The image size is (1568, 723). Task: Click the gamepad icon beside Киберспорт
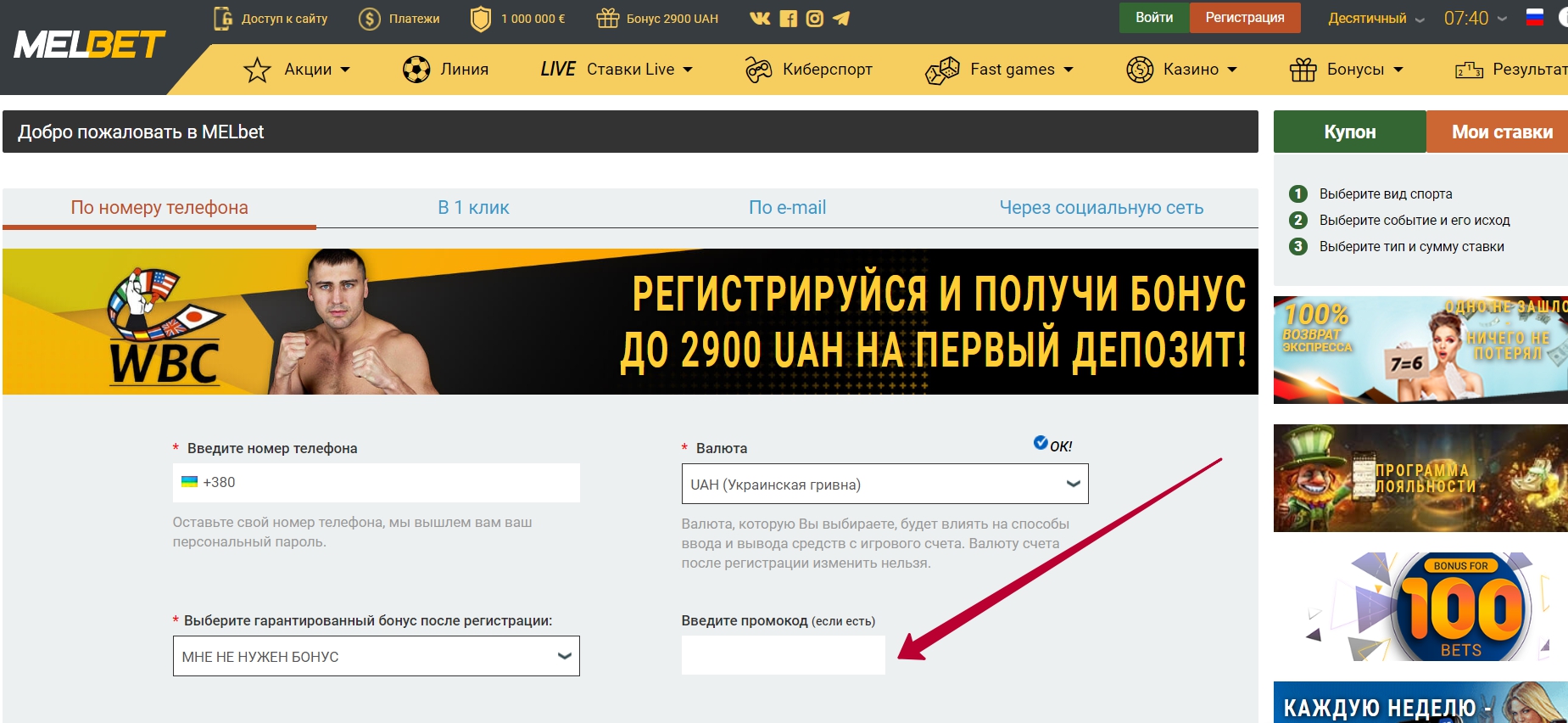pos(758,70)
